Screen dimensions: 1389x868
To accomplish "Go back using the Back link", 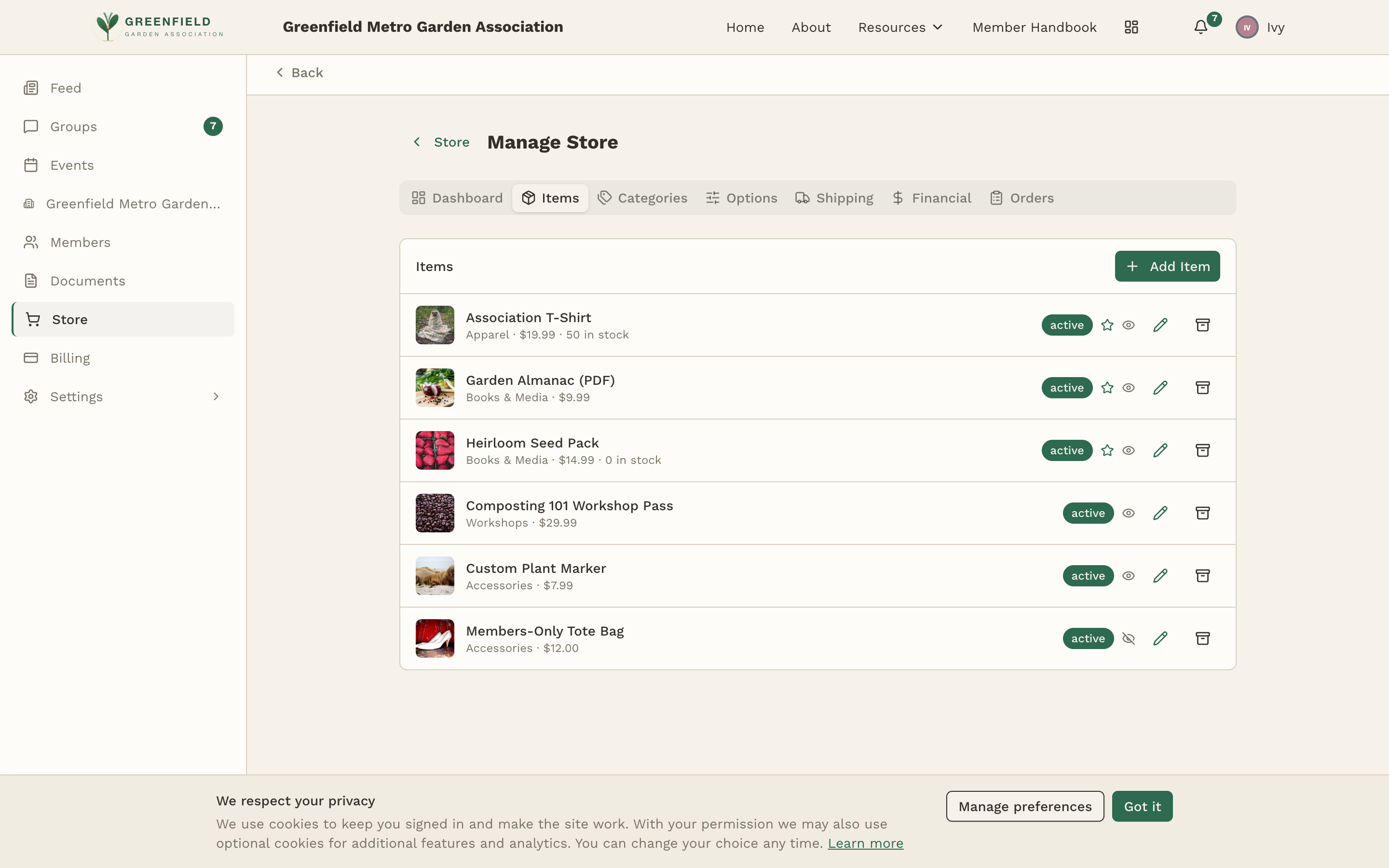I will pyautogui.click(x=300, y=72).
